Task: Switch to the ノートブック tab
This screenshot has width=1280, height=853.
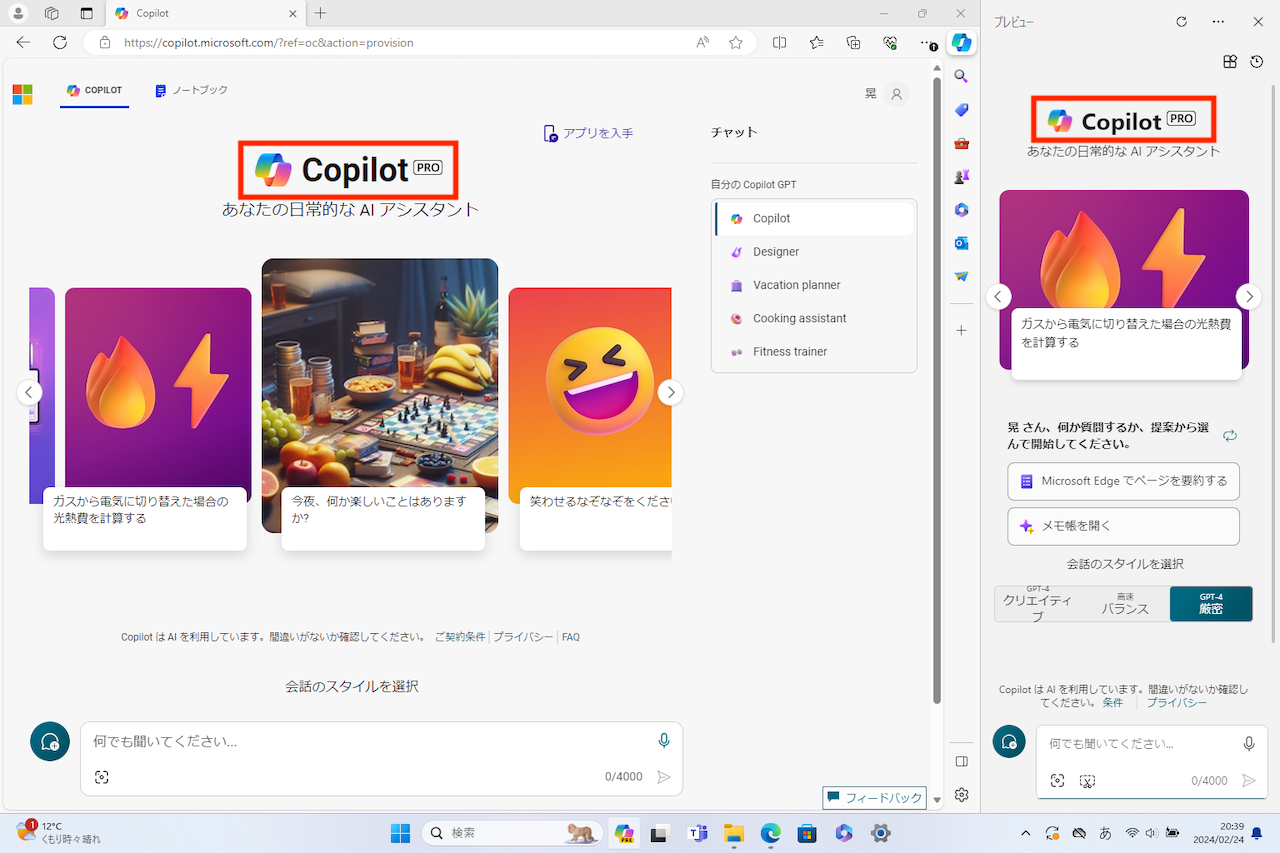Action: tap(191, 90)
